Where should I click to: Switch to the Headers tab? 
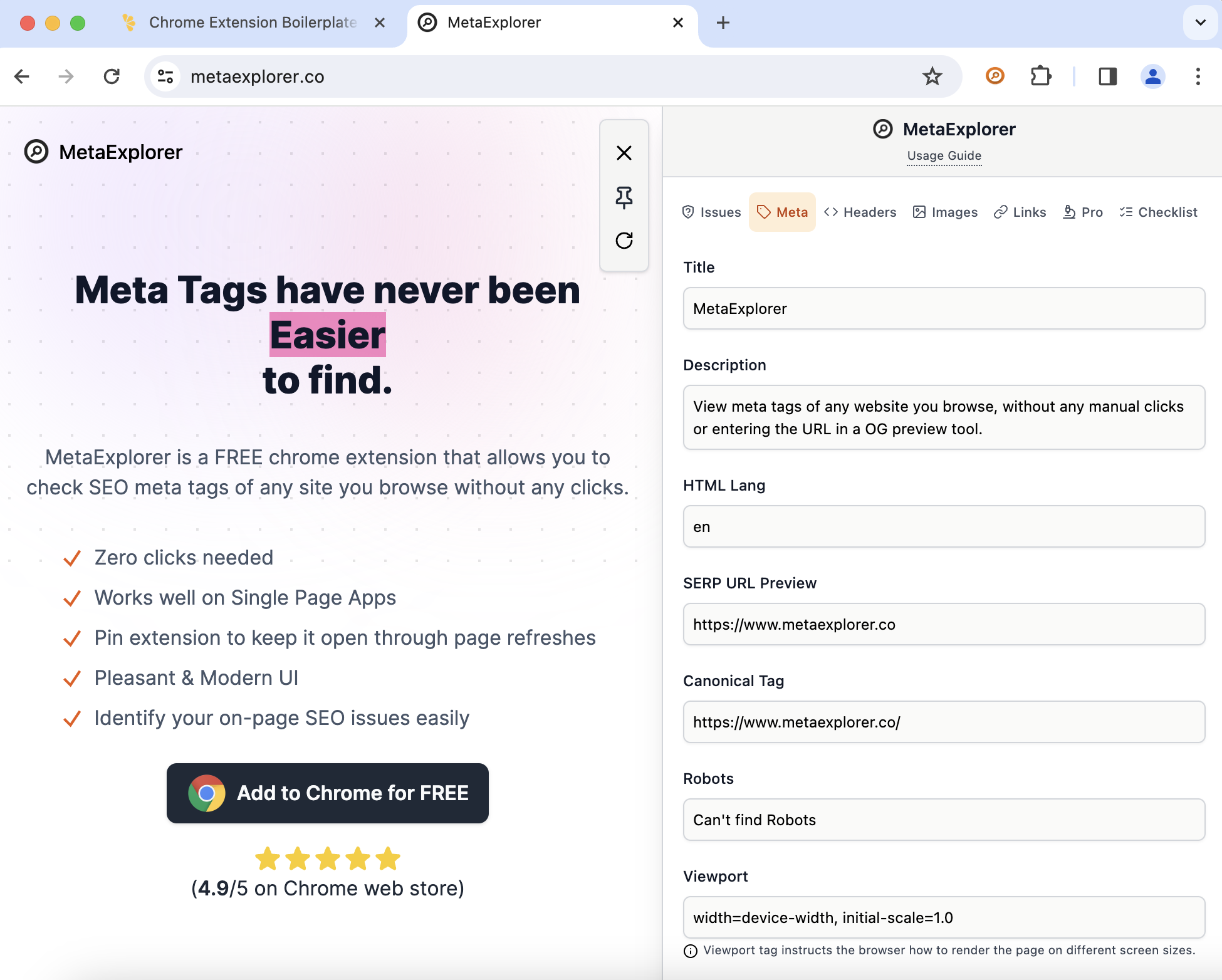pyautogui.click(x=860, y=212)
